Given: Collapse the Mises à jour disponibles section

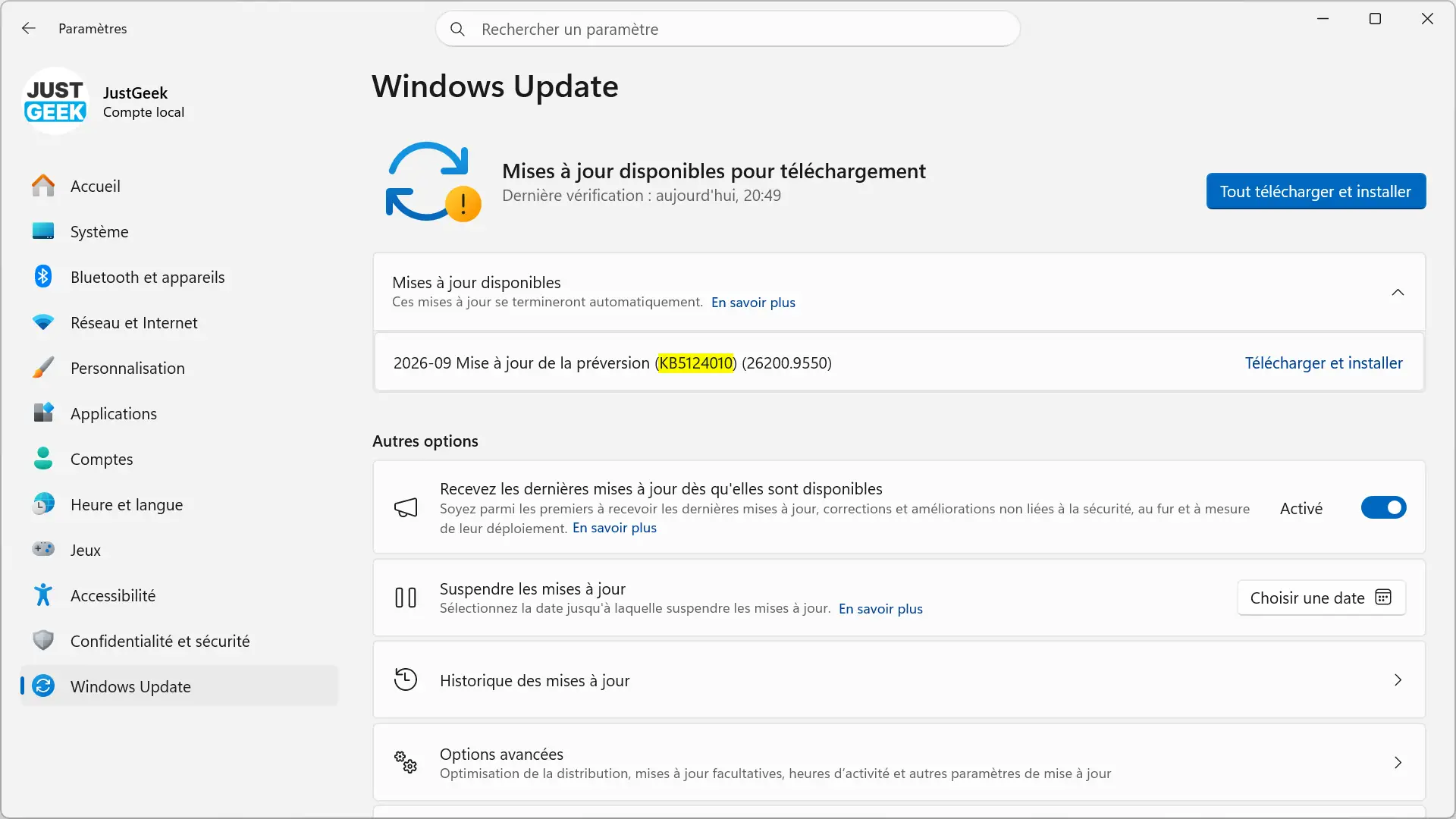Looking at the screenshot, I should [1398, 292].
